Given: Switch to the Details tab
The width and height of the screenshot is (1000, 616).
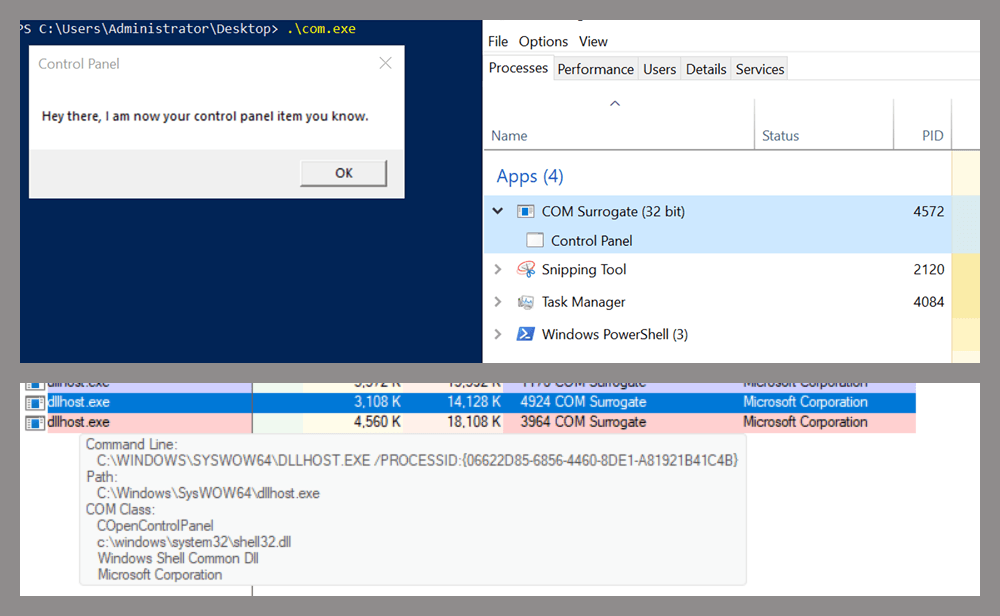Looking at the screenshot, I should point(706,69).
